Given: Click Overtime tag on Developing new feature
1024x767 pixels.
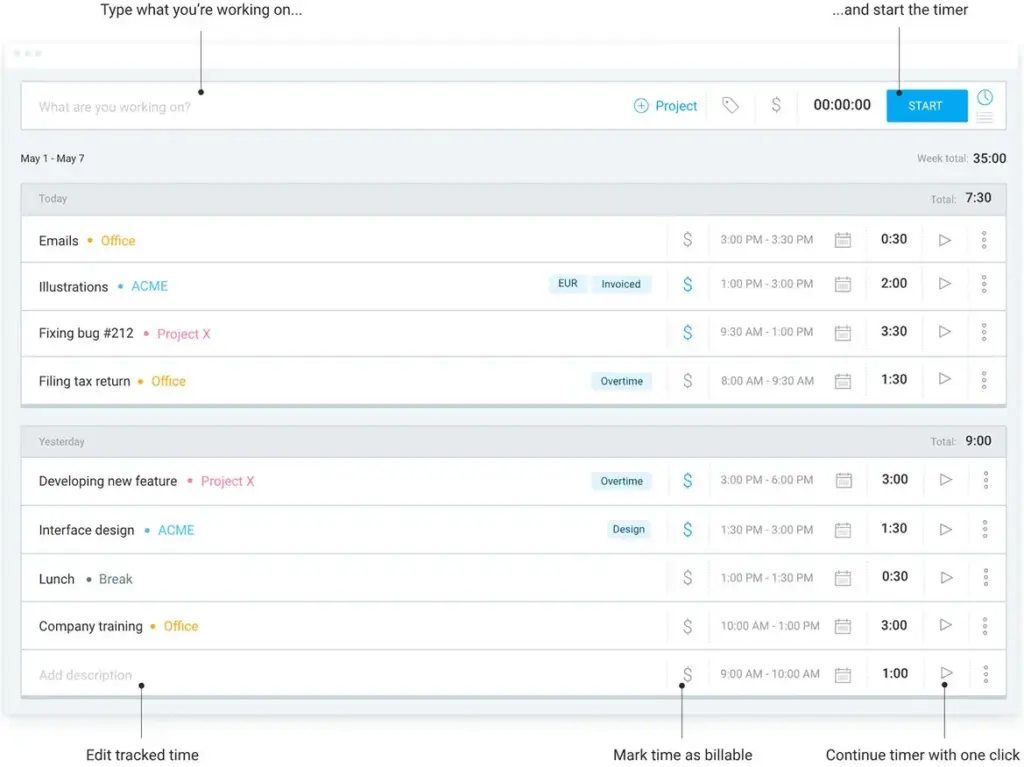Looking at the screenshot, I should click(x=622, y=481).
